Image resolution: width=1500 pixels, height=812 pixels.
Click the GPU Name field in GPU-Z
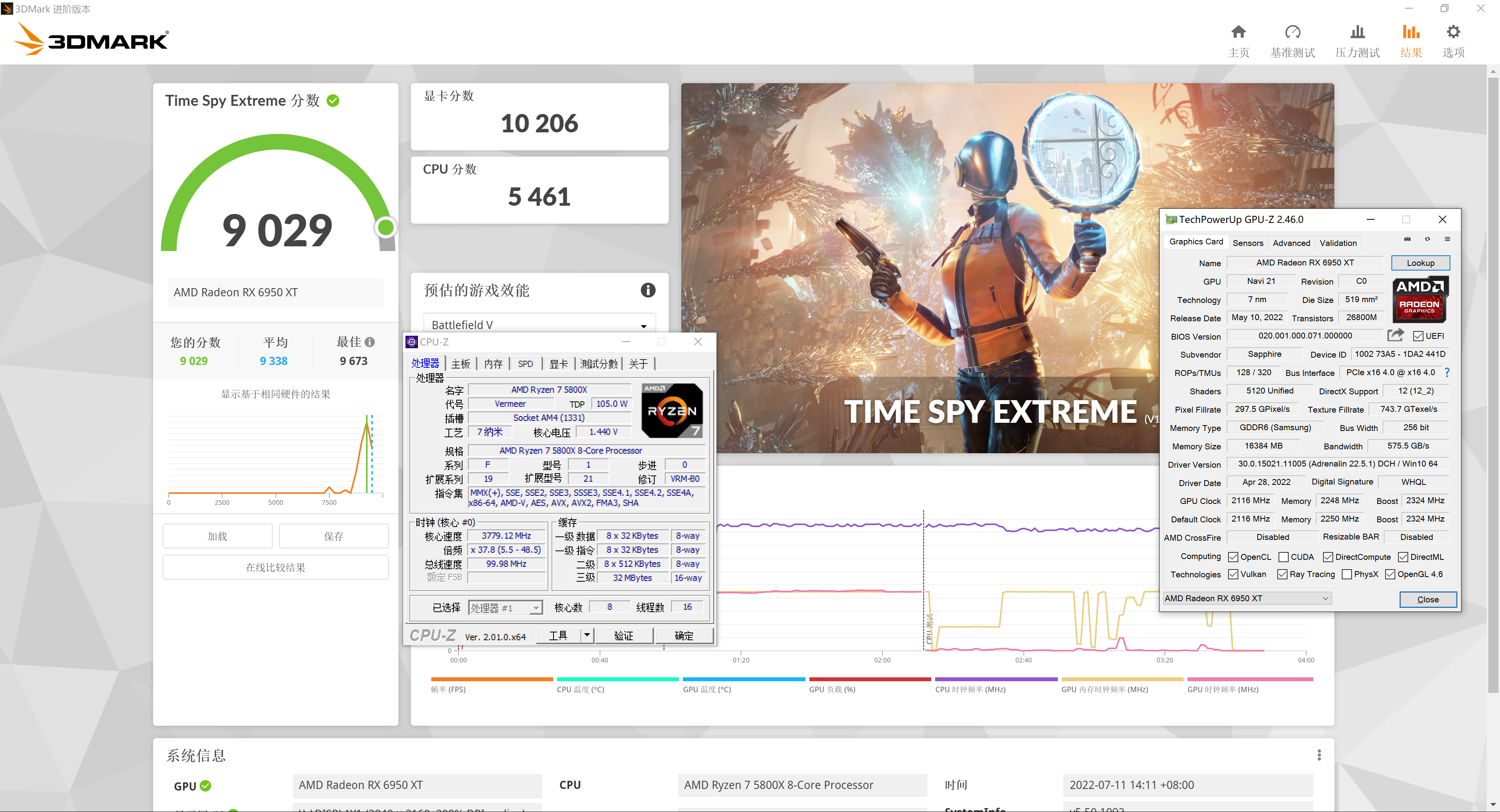tap(1305, 263)
